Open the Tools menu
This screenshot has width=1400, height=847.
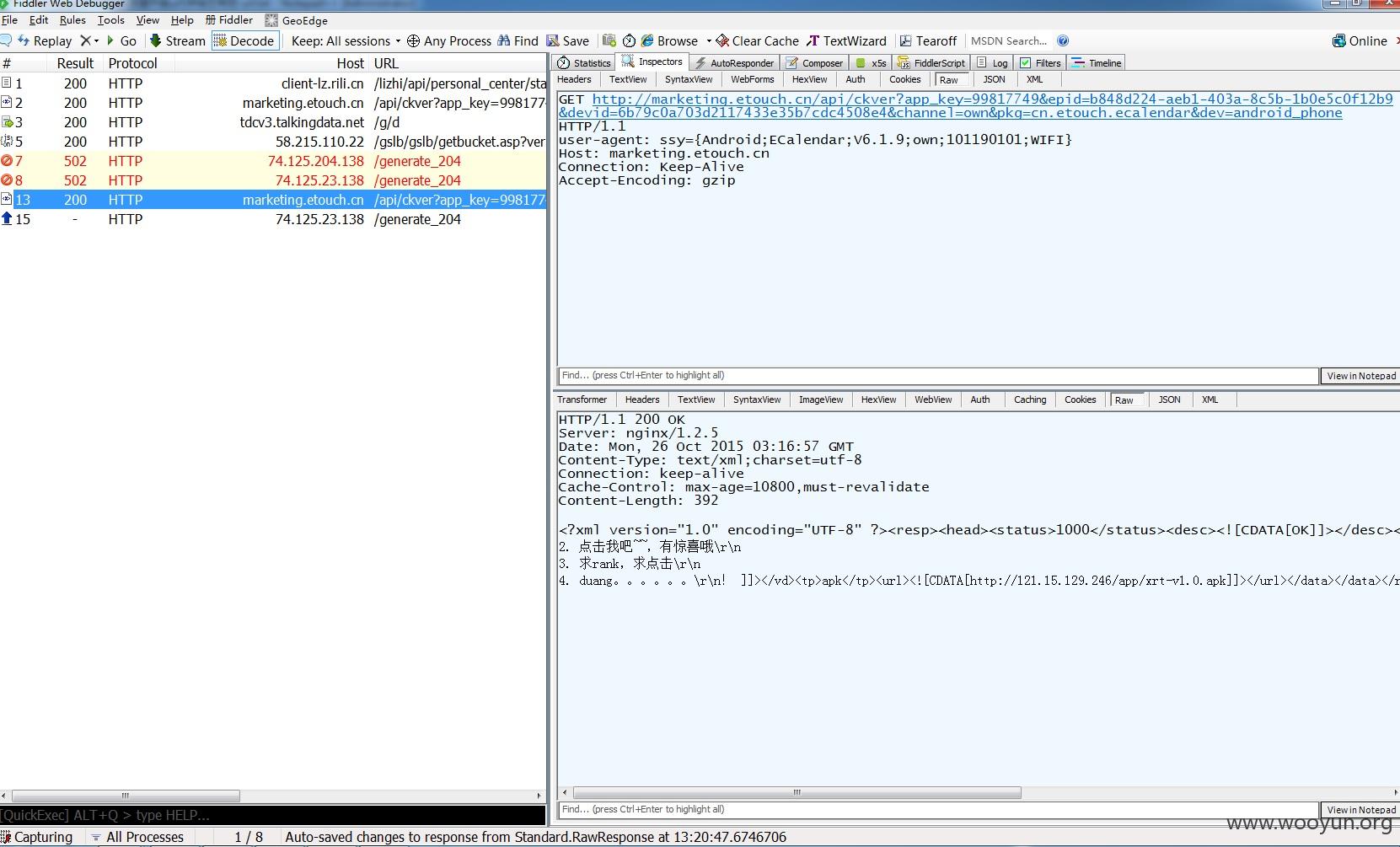(x=110, y=20)
